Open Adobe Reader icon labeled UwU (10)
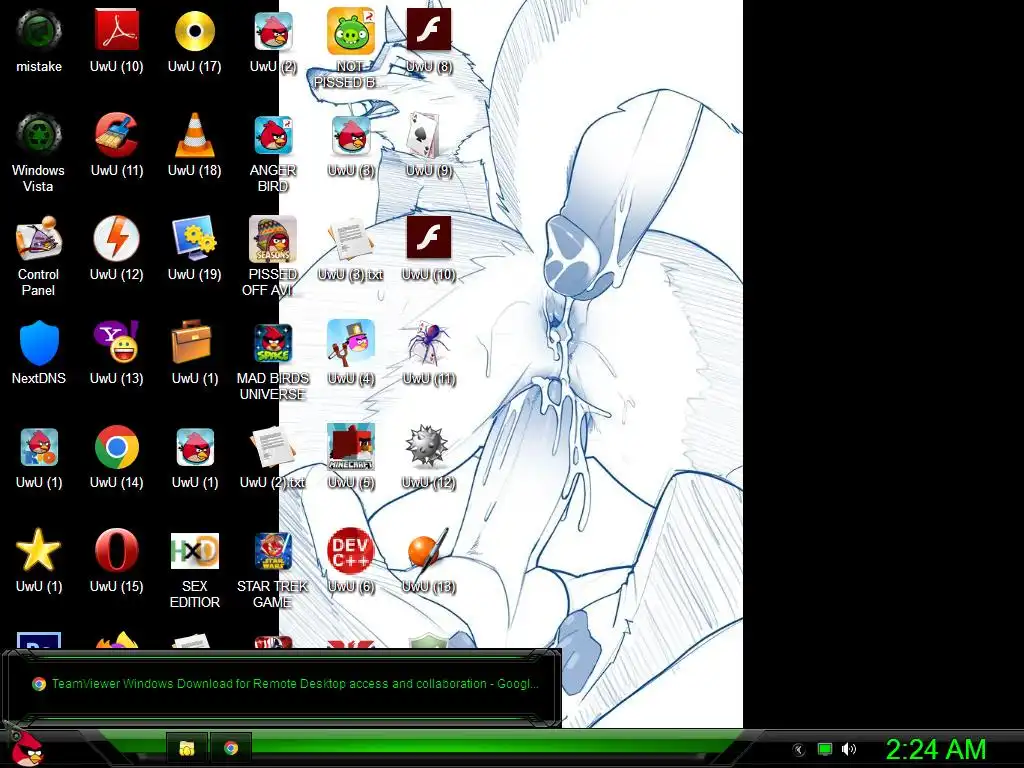This screenshot has width=1024, height=768. 116,40
